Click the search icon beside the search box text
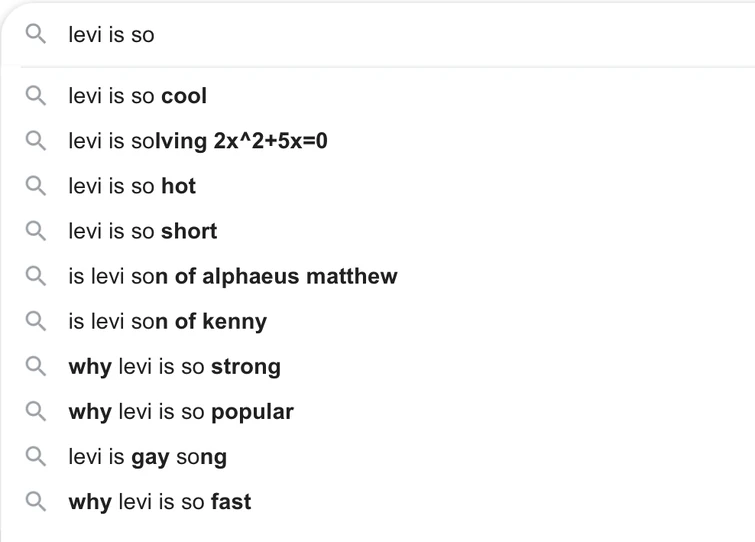This screenshot has height=542, width=755. click(x=35, y=35)
